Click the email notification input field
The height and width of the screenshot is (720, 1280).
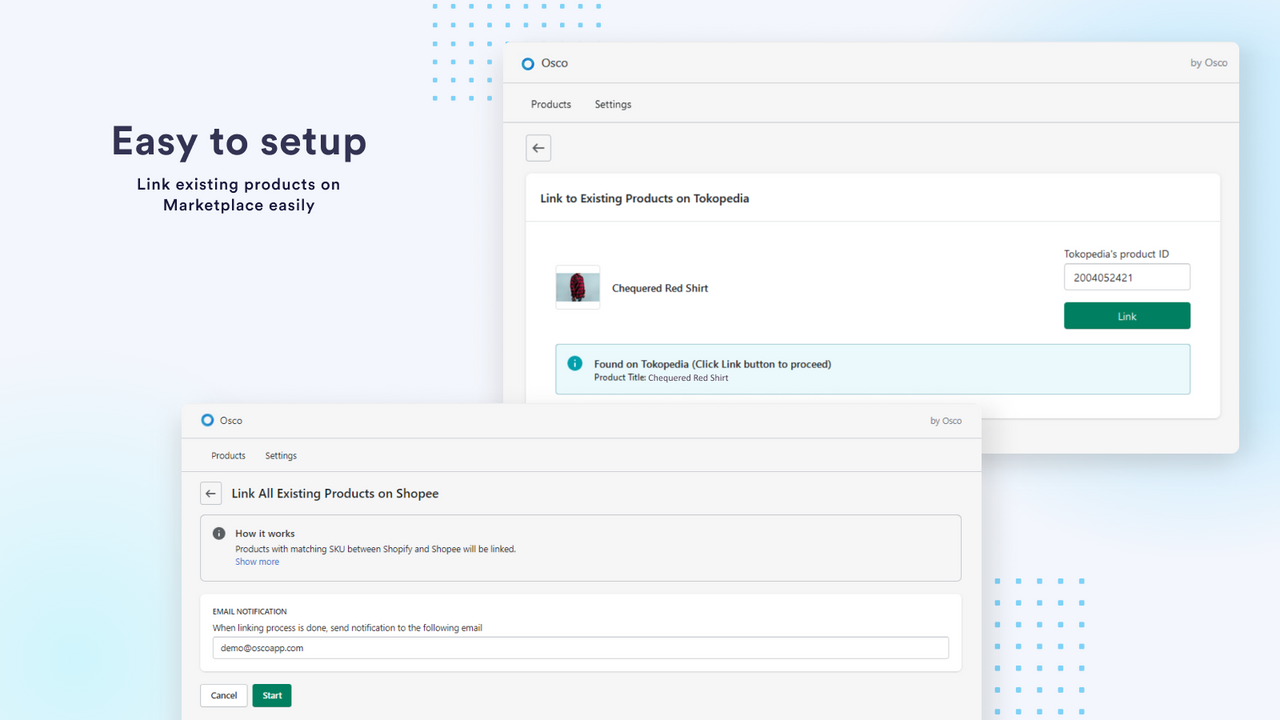point(580,648)
